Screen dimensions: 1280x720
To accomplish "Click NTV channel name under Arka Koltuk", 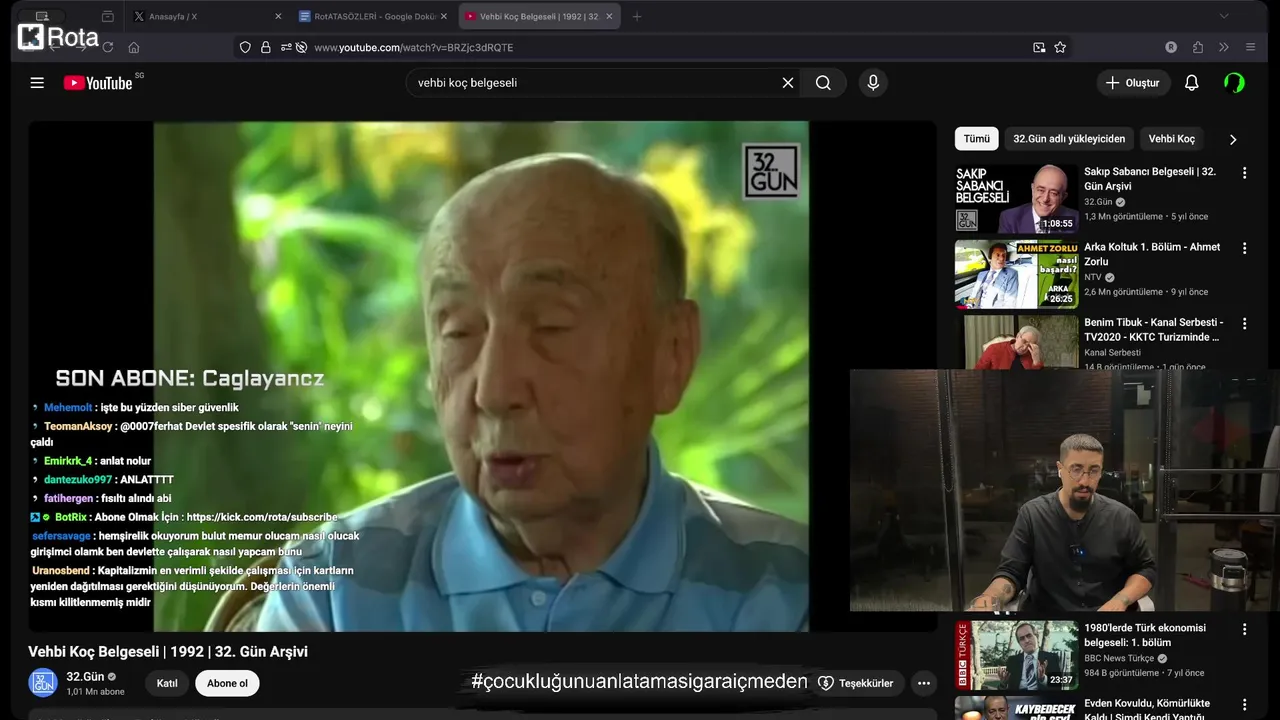I will coord(1093,277).
